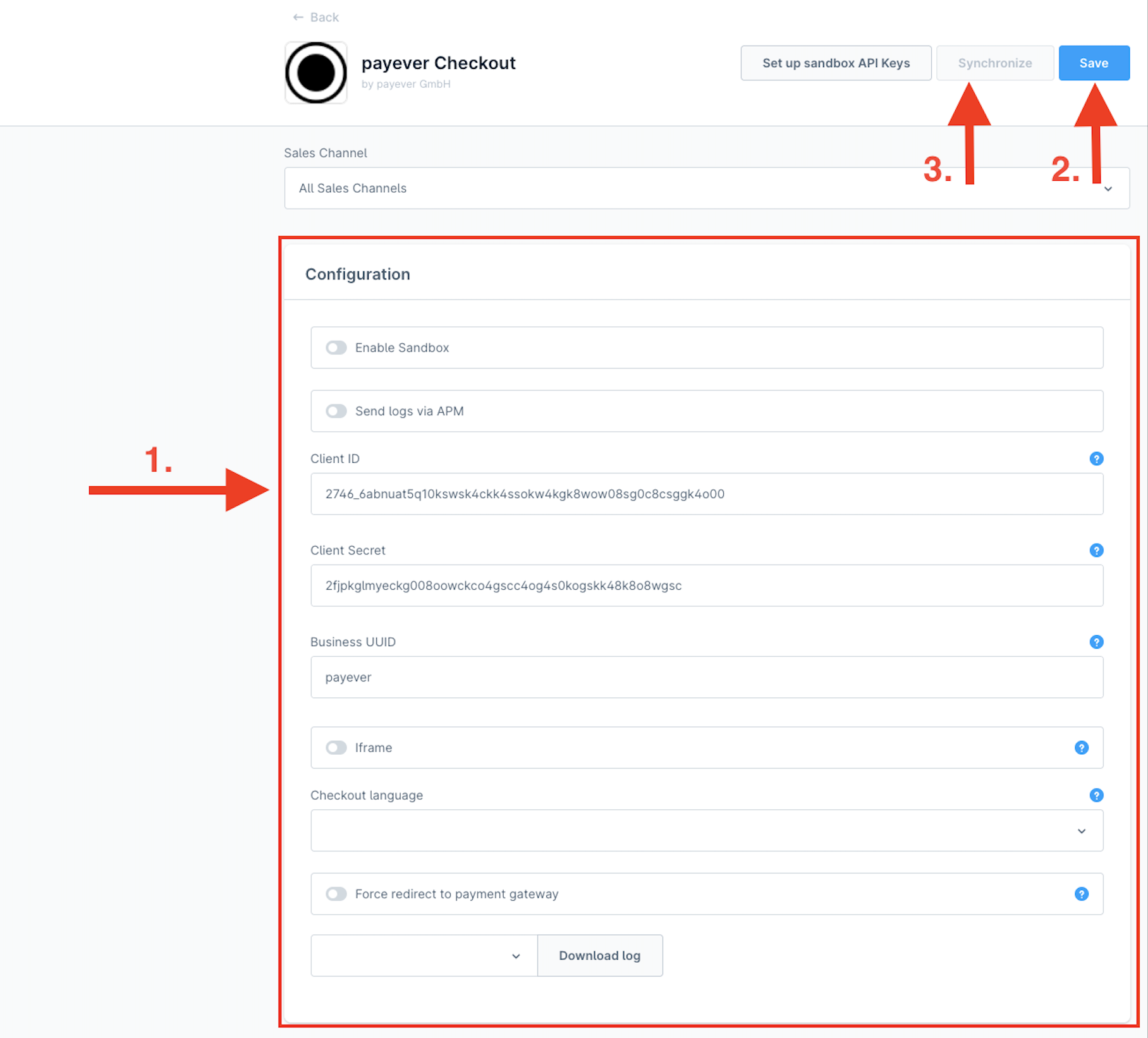
Task: Save the plugin configuration
Action: coord(1094,63)
